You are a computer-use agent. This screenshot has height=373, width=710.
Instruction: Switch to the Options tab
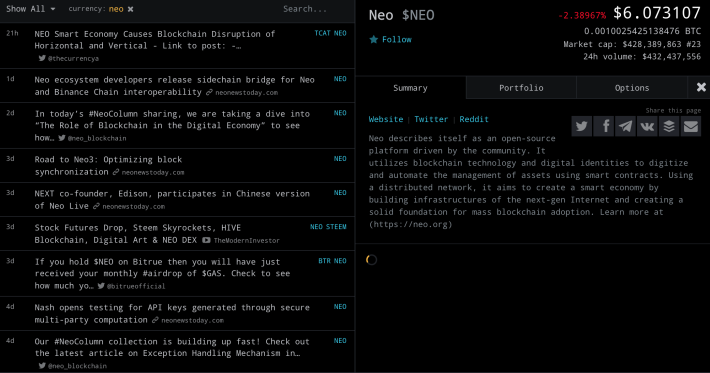pos(632,88)
